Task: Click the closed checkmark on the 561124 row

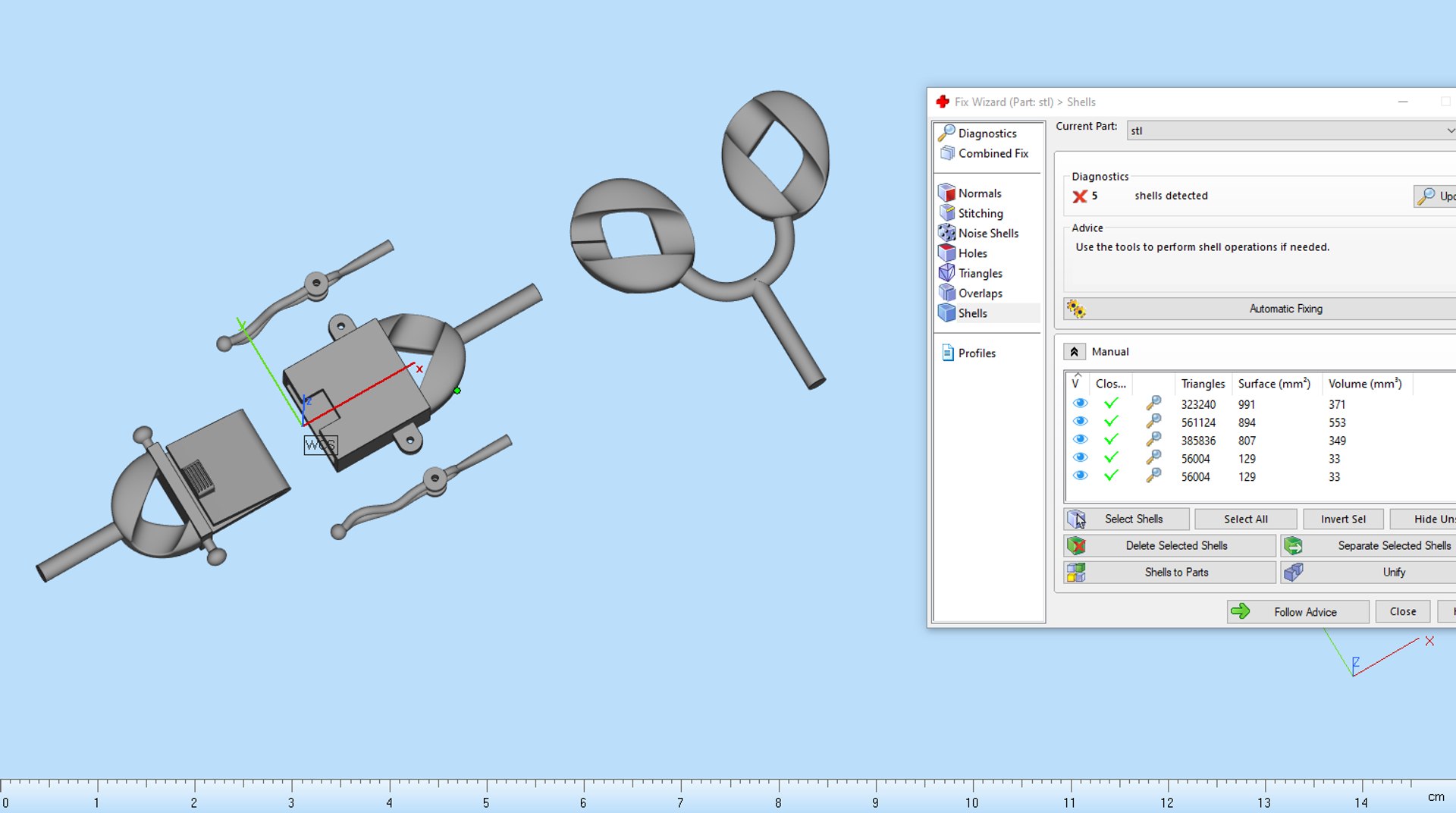Action: pos(1111,422)
